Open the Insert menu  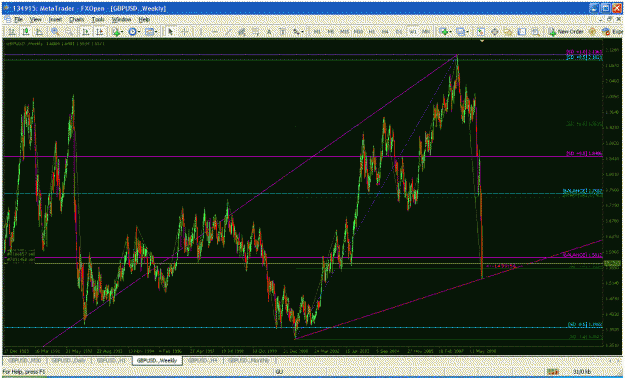(x=55, y=19)
